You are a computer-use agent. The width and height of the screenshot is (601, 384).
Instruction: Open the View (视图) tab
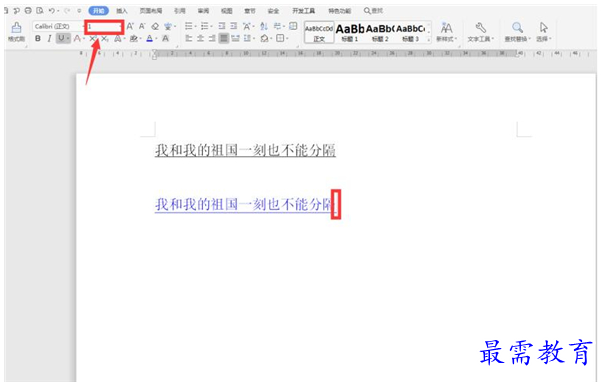(x=227, y=11)
